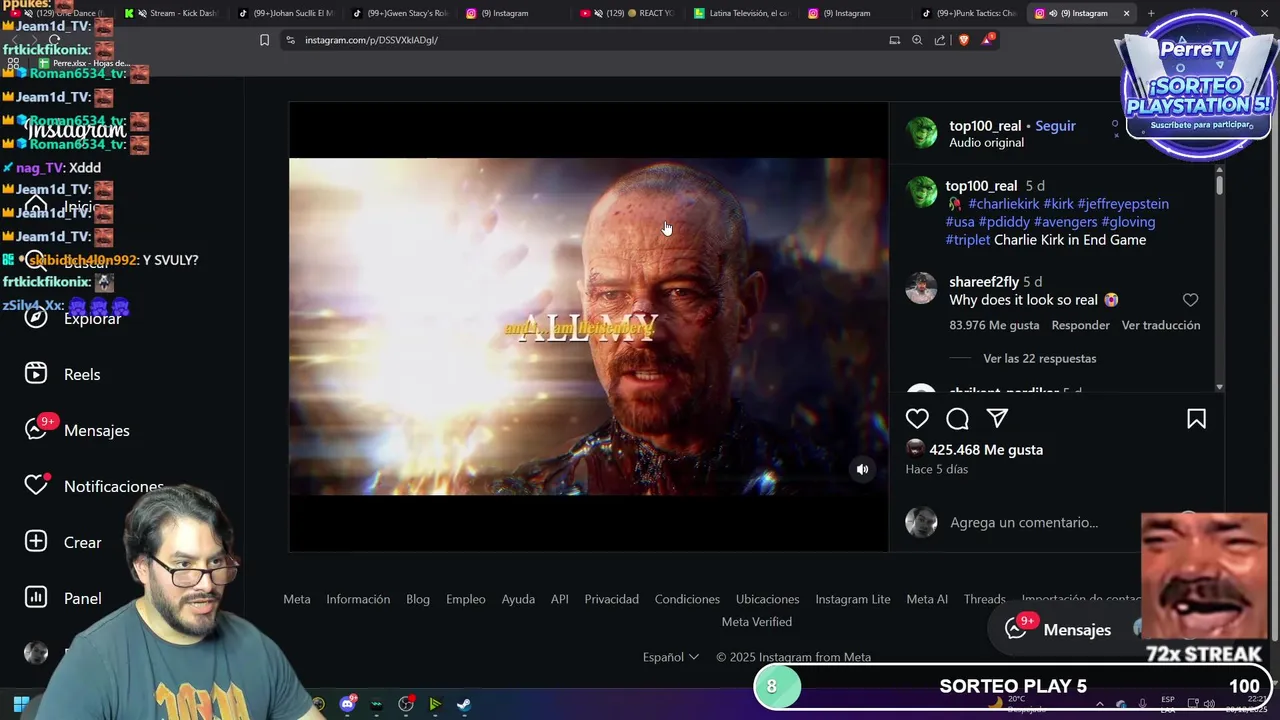Screen dimensions: 1280x720
Task: Share the post using the paper plane icon
Action: [997, 419]
